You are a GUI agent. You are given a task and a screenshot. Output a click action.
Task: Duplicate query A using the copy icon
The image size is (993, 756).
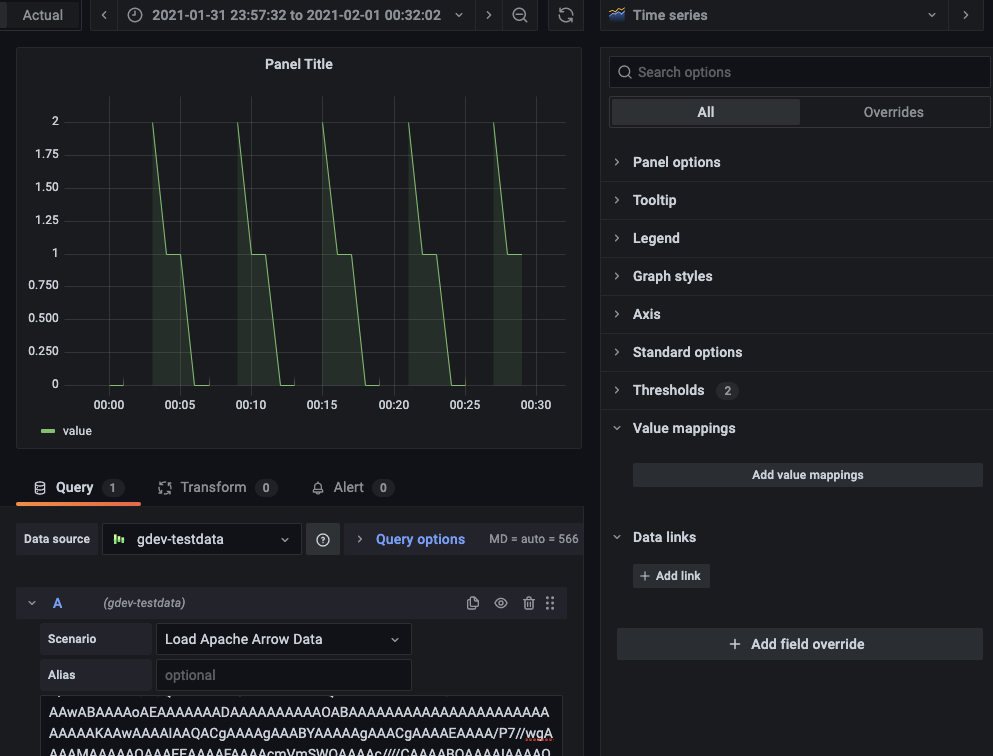tap(472, 603)
